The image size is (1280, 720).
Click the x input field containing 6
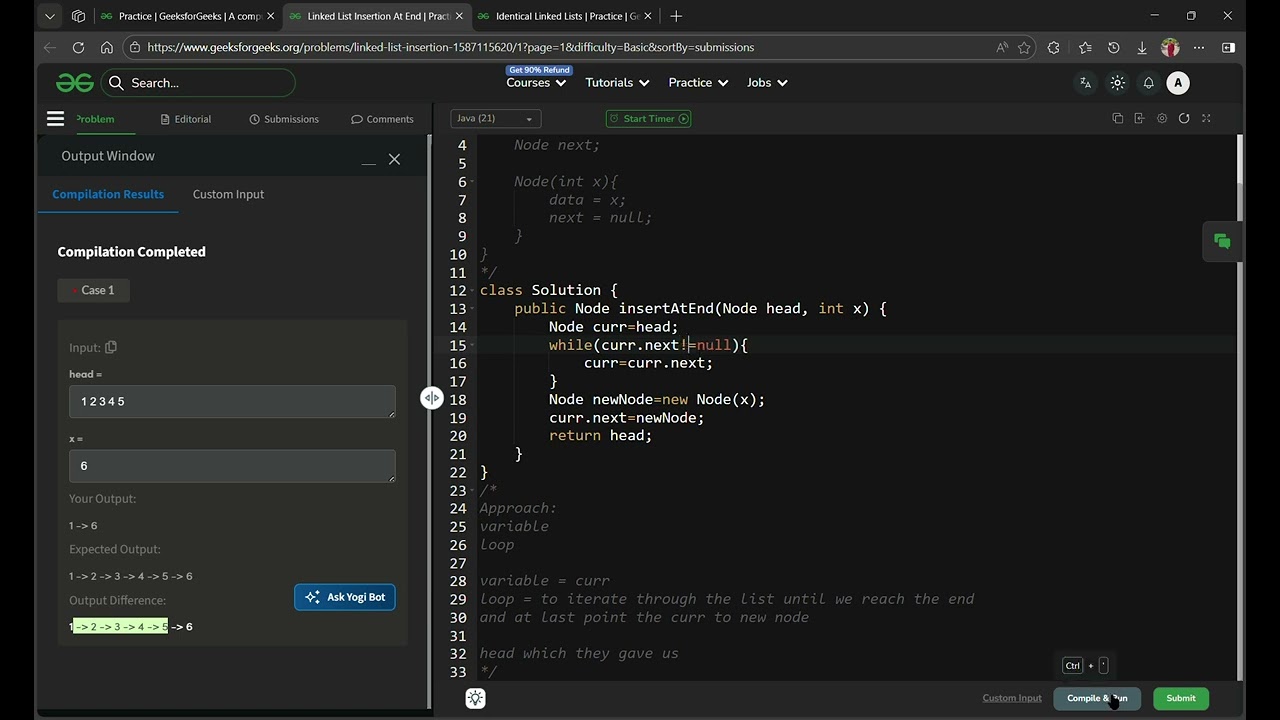coord(232,466)
